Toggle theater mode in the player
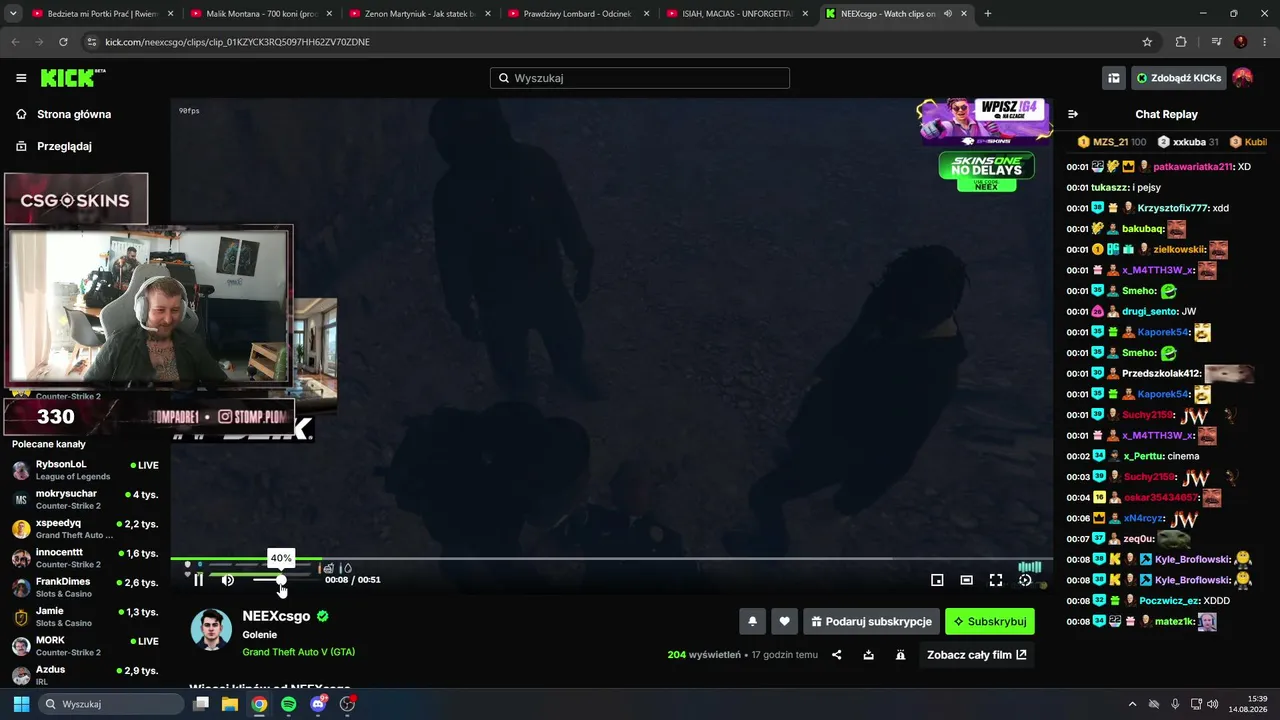Image resolution: width=1280 pixels, height=720 pixels. pyautogui.click(x=966, y=580)
